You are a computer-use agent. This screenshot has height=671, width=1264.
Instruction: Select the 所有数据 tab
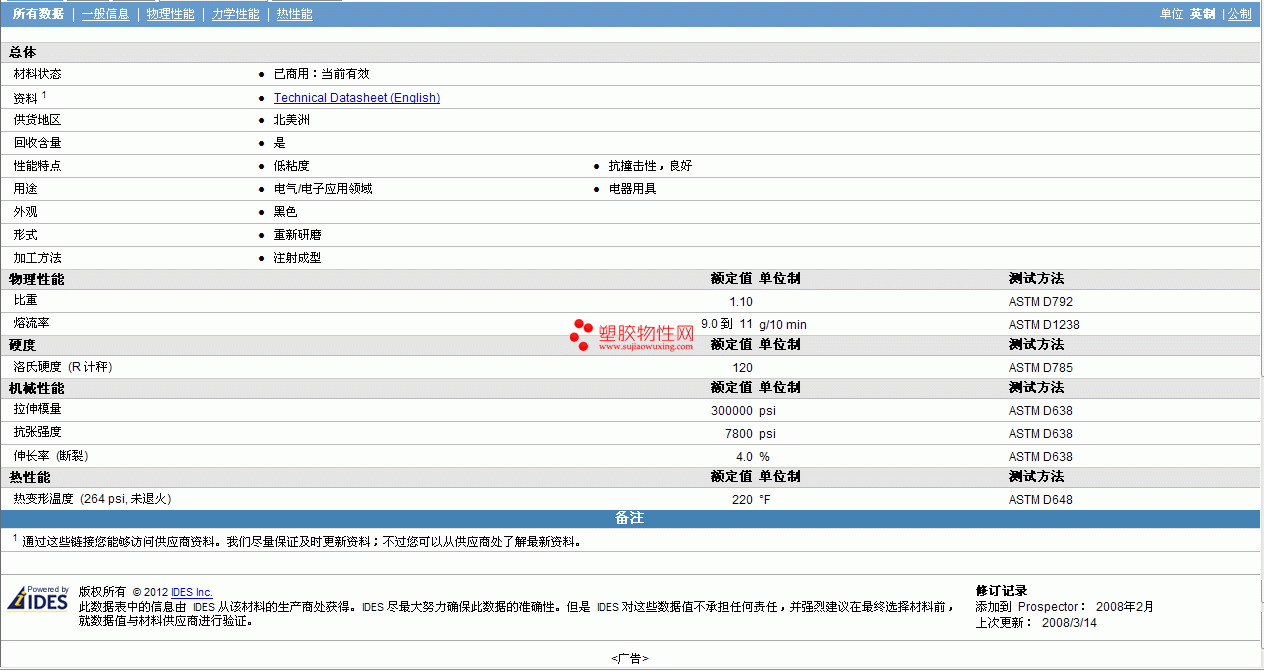pos(38,14)
